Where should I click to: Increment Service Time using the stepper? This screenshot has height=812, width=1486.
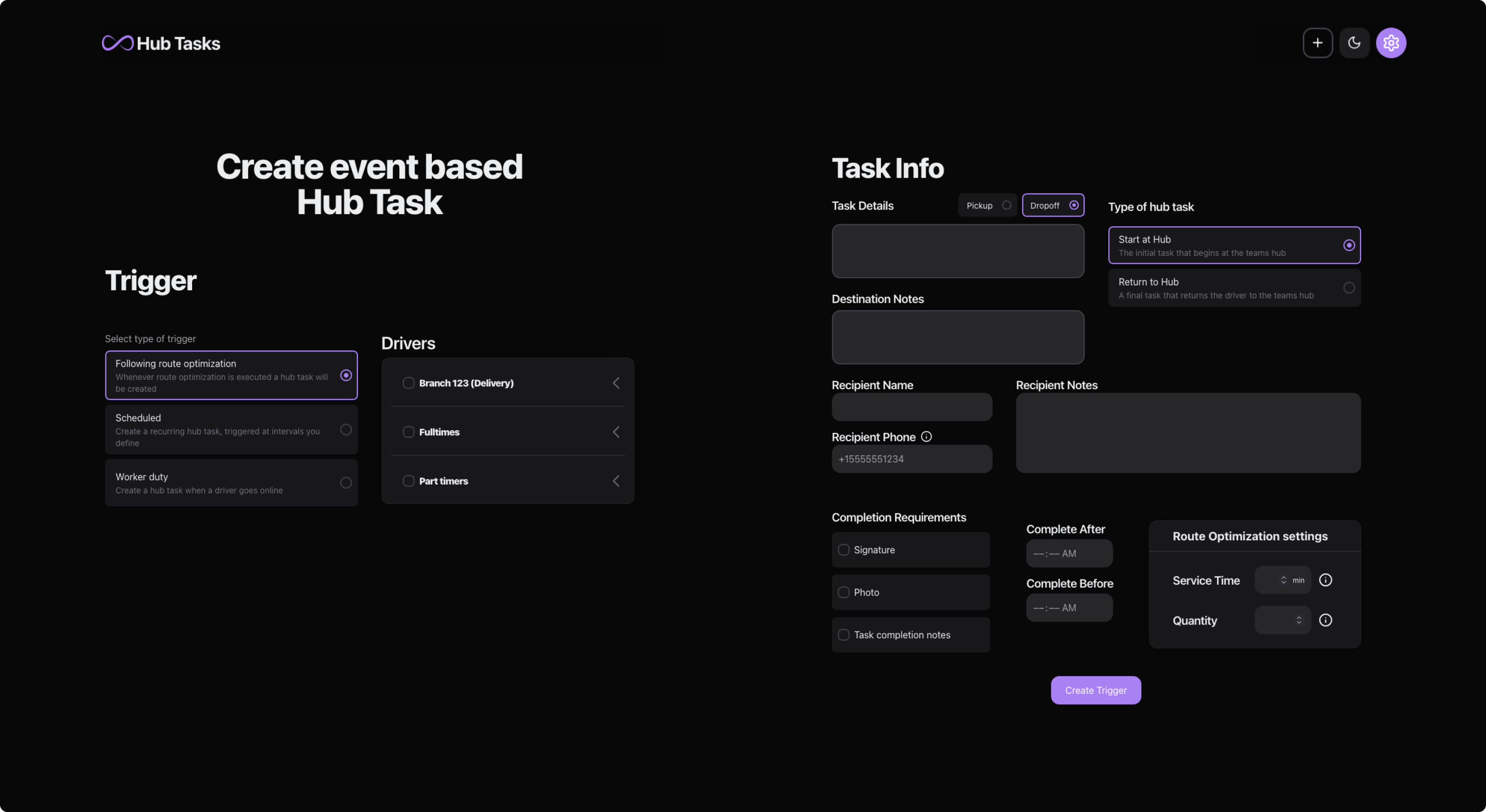click(x=1283, y=577)
